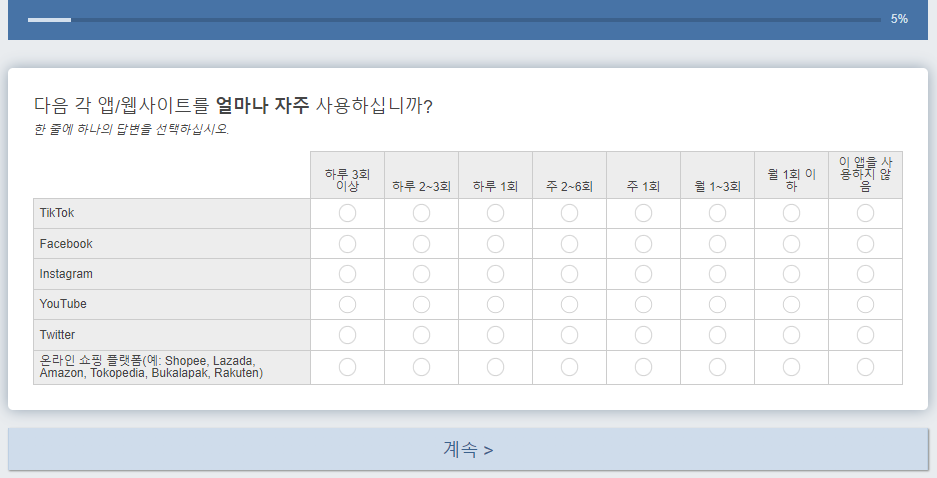Viewport: 937px width, 478px height.
Task: Choose Instagram 주 2~6회 option
Action: pyautogui.click(x=569, y=274)
